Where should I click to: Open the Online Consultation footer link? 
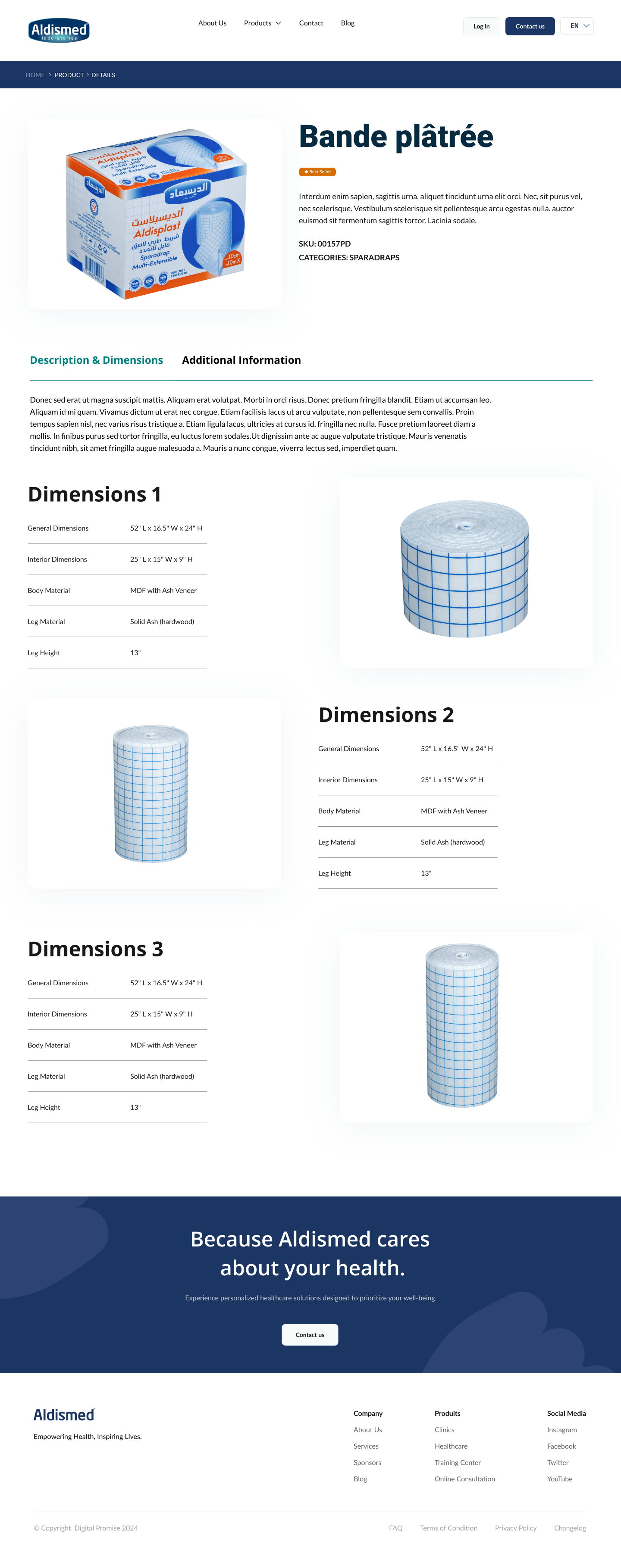point(464,1479)
